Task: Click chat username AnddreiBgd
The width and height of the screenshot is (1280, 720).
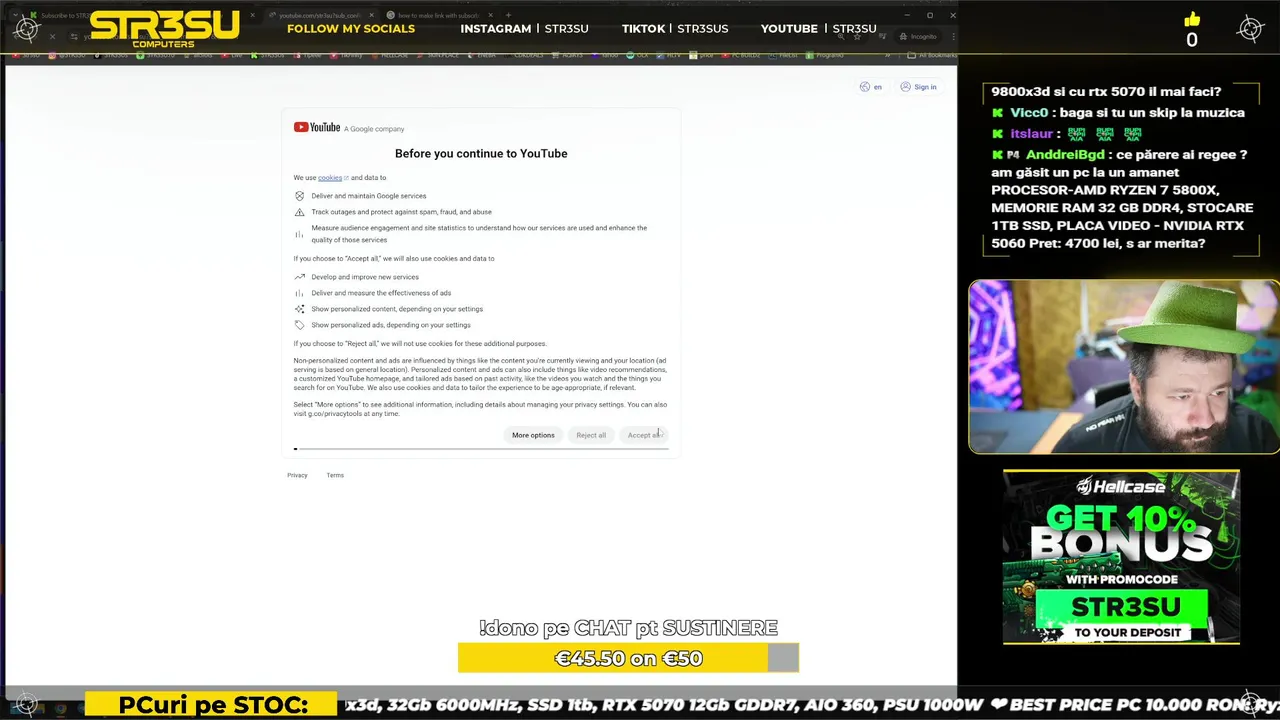Action: tap(1065, 155)
